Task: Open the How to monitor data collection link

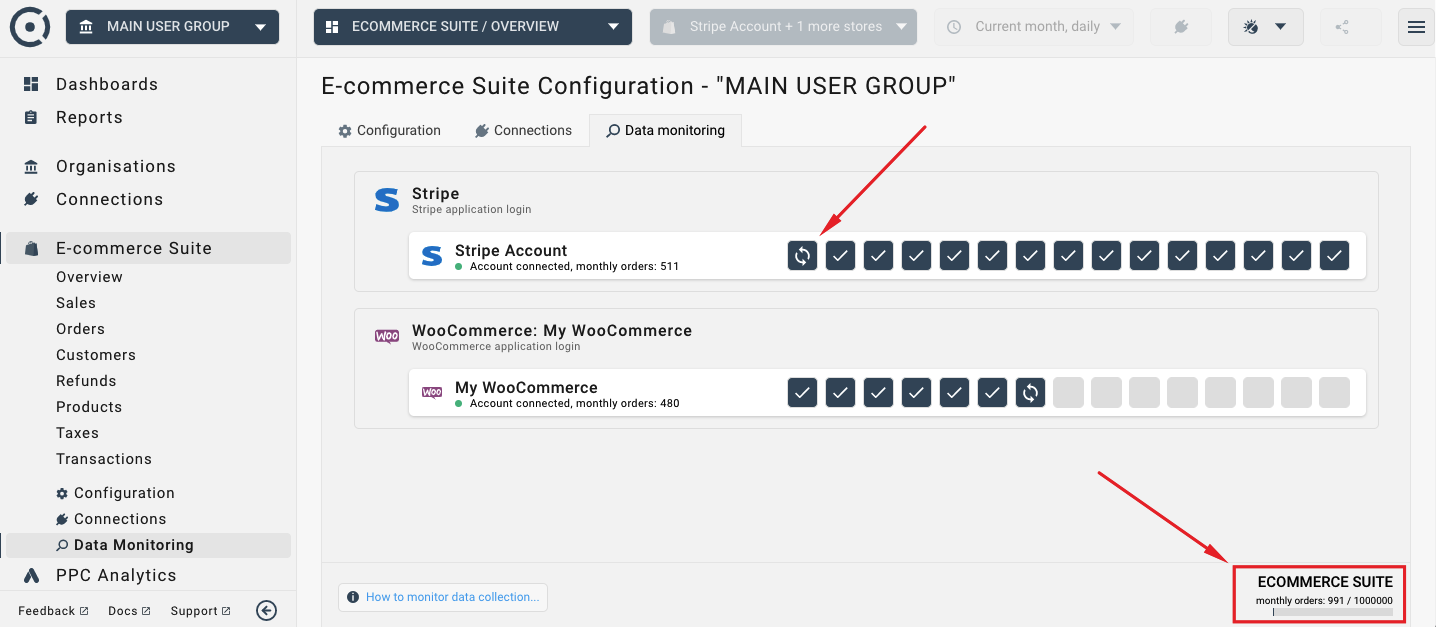Action: click(443, 597)
